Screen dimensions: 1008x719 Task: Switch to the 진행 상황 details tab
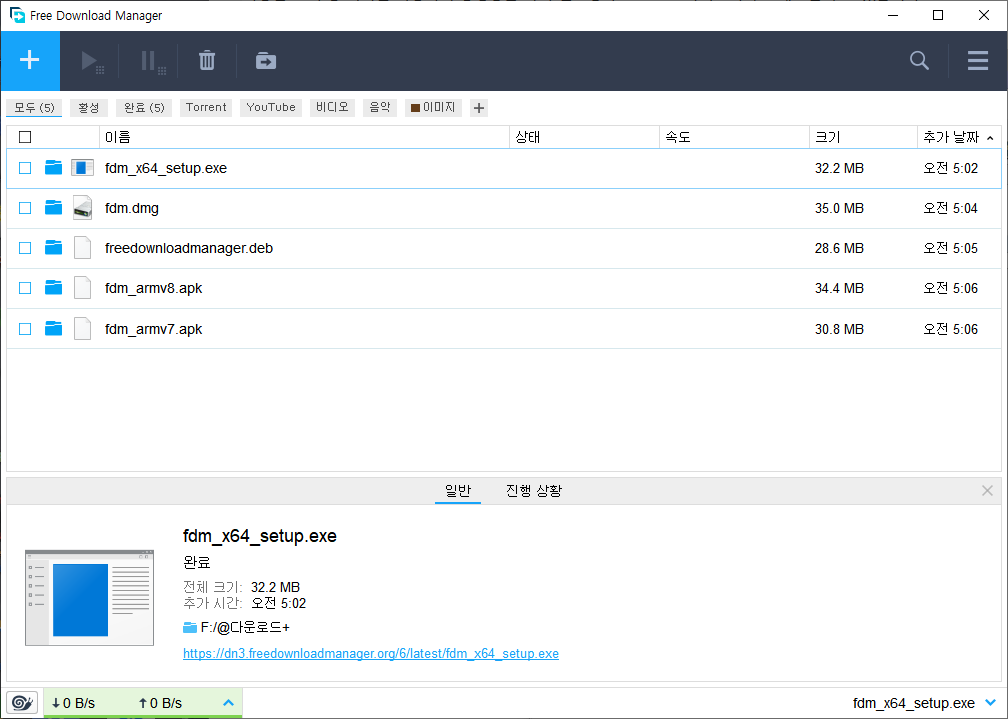(534, 491)
